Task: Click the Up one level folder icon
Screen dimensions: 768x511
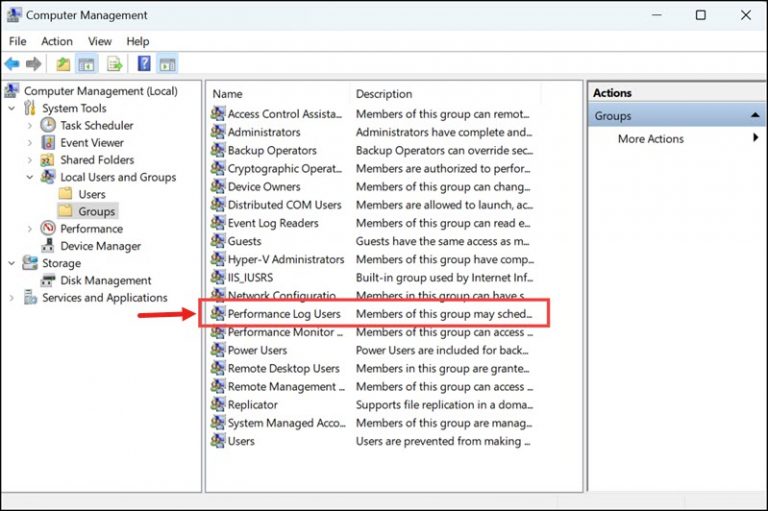Action: coord(63,64)
